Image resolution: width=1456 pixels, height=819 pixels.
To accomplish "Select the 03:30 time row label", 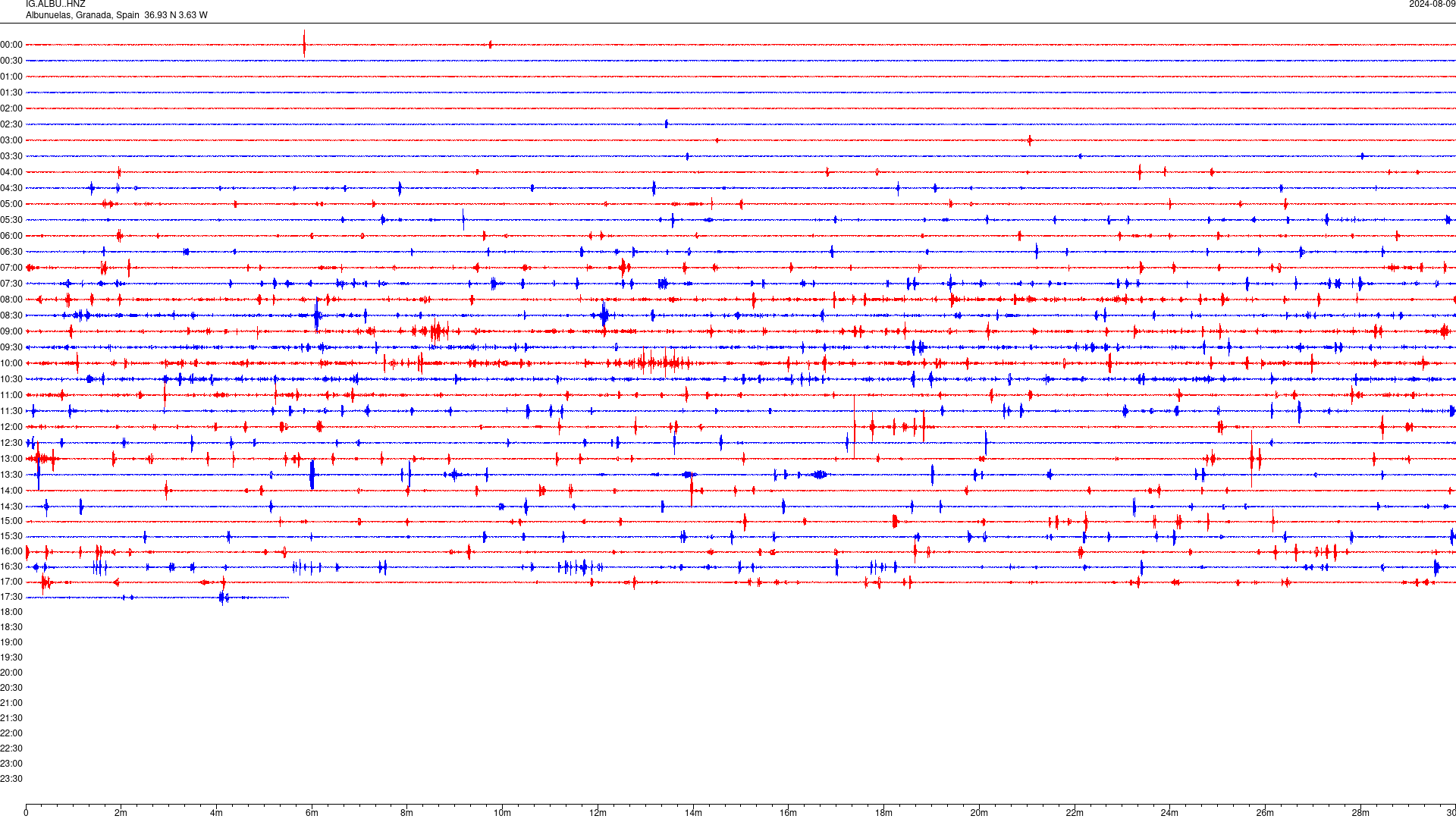I will [x=11, y=156].
